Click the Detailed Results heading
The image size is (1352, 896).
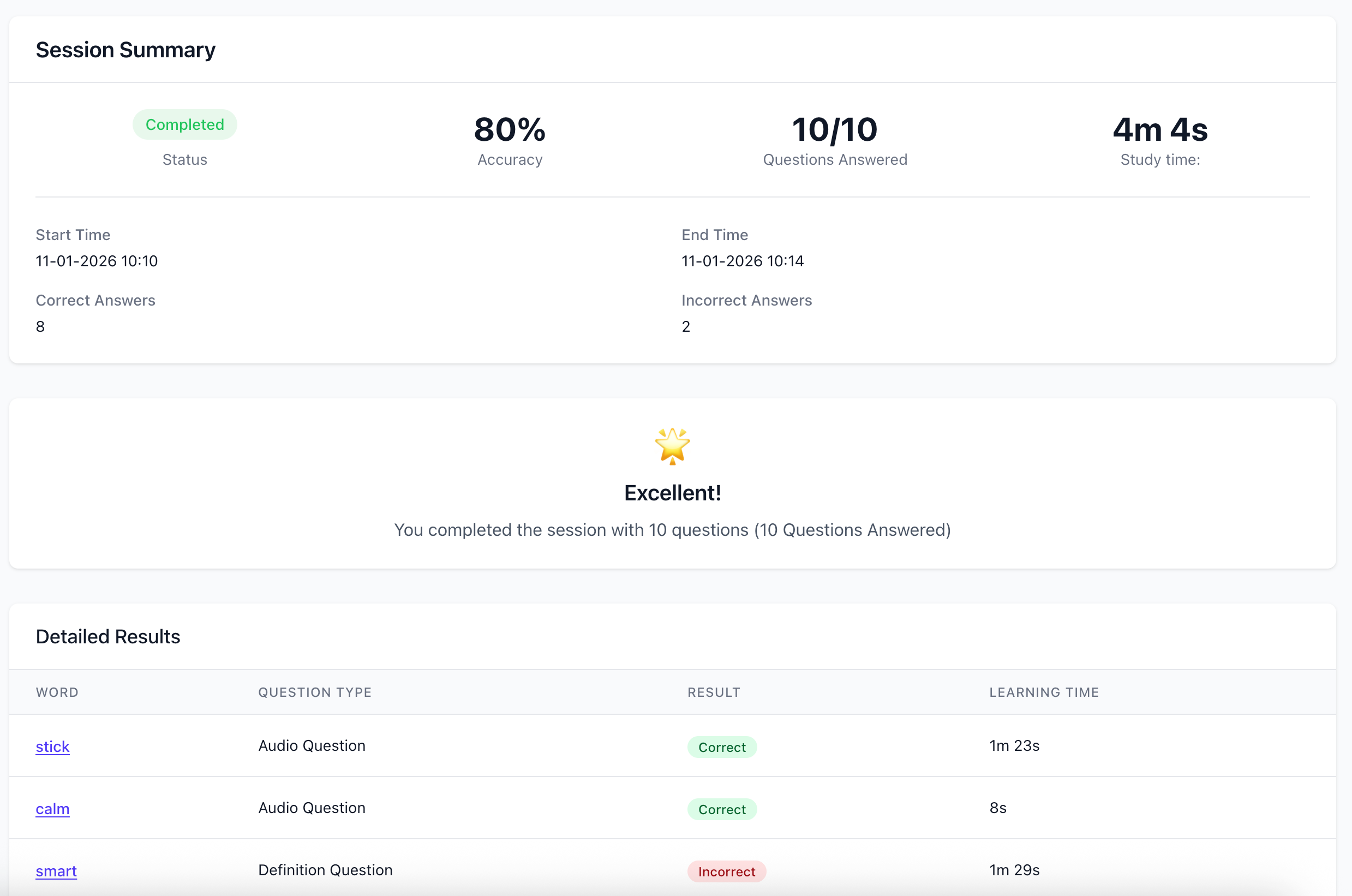[x=108, y=637]
